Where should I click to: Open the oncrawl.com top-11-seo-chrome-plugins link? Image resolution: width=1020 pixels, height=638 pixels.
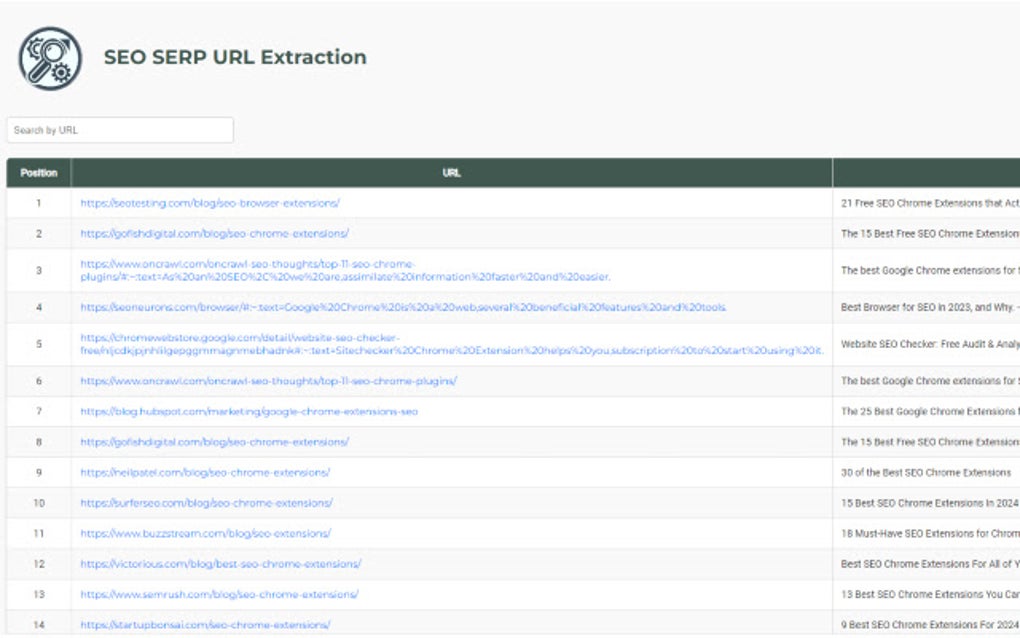pos(250,266)
